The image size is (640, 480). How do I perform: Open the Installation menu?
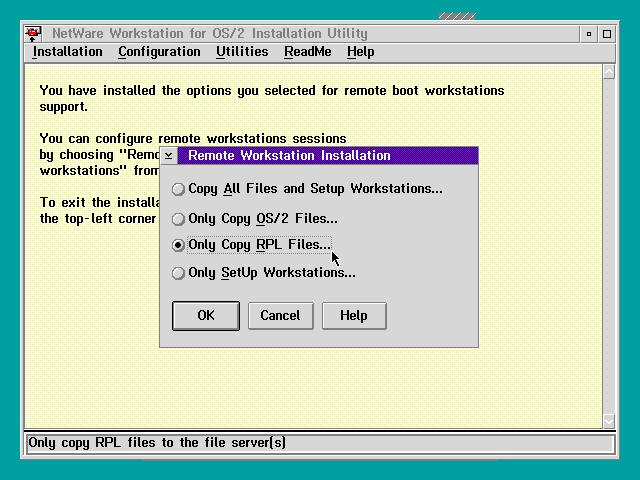pyautogui.click(x=68, y=52)
